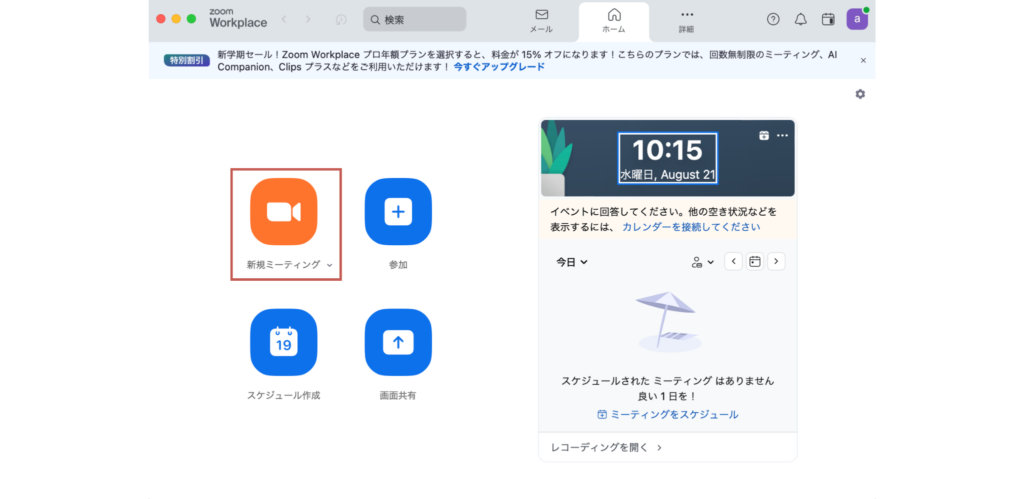Open the purple profile avatar

[857, 19]
